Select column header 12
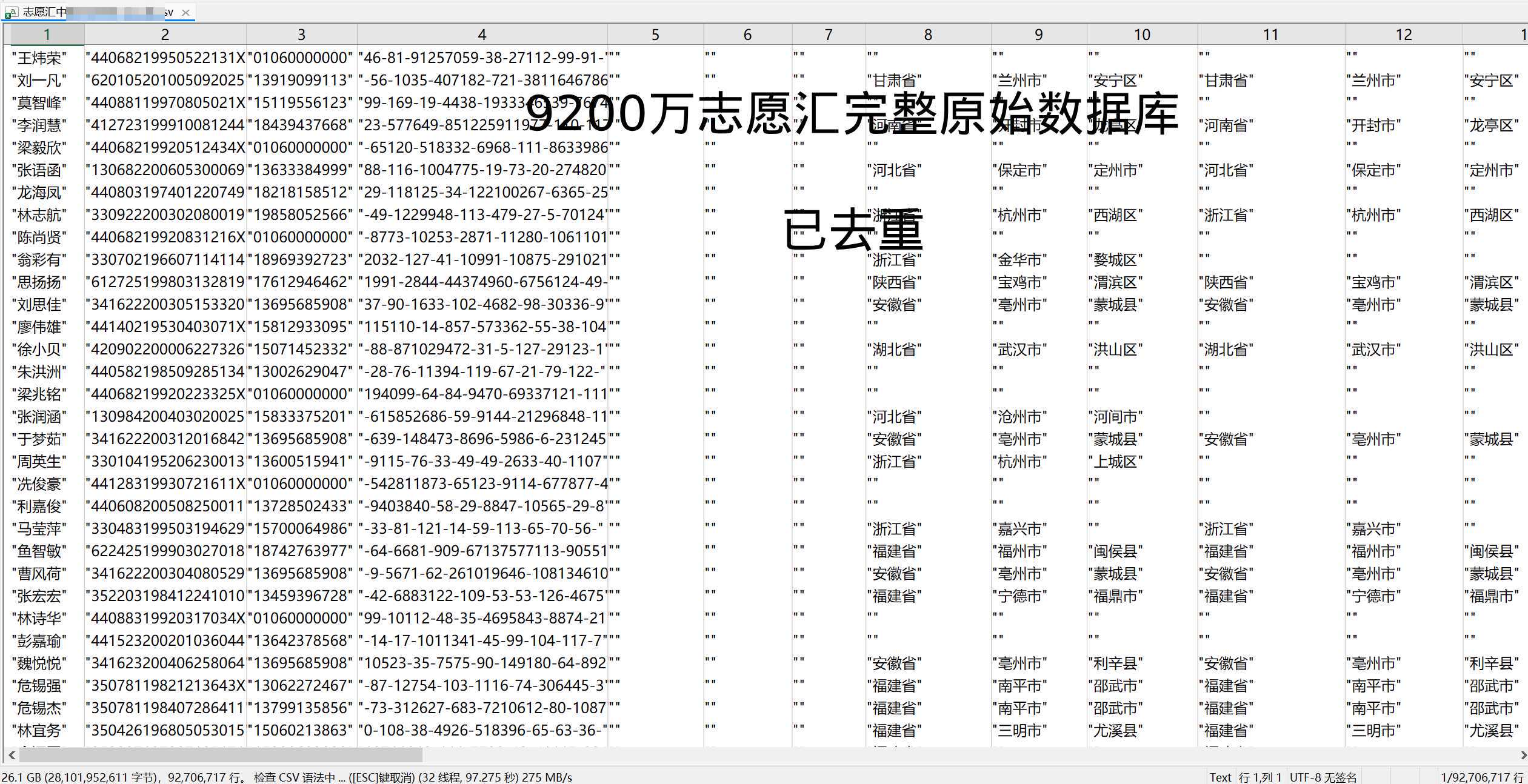 (x=1404, y=35)
